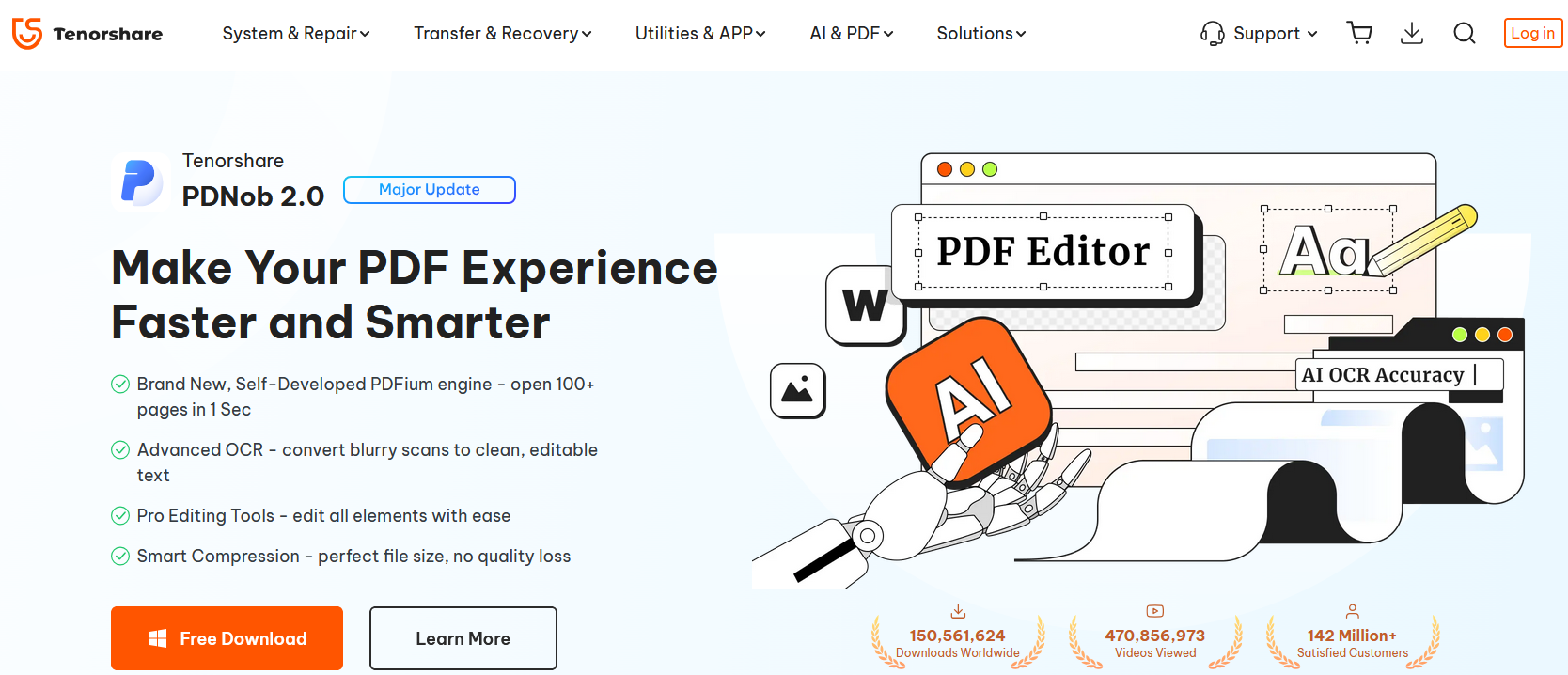Screen dimensions: 1568x675
Task: Expand the Transfer & Recovery menu
Action: point(503,34)
